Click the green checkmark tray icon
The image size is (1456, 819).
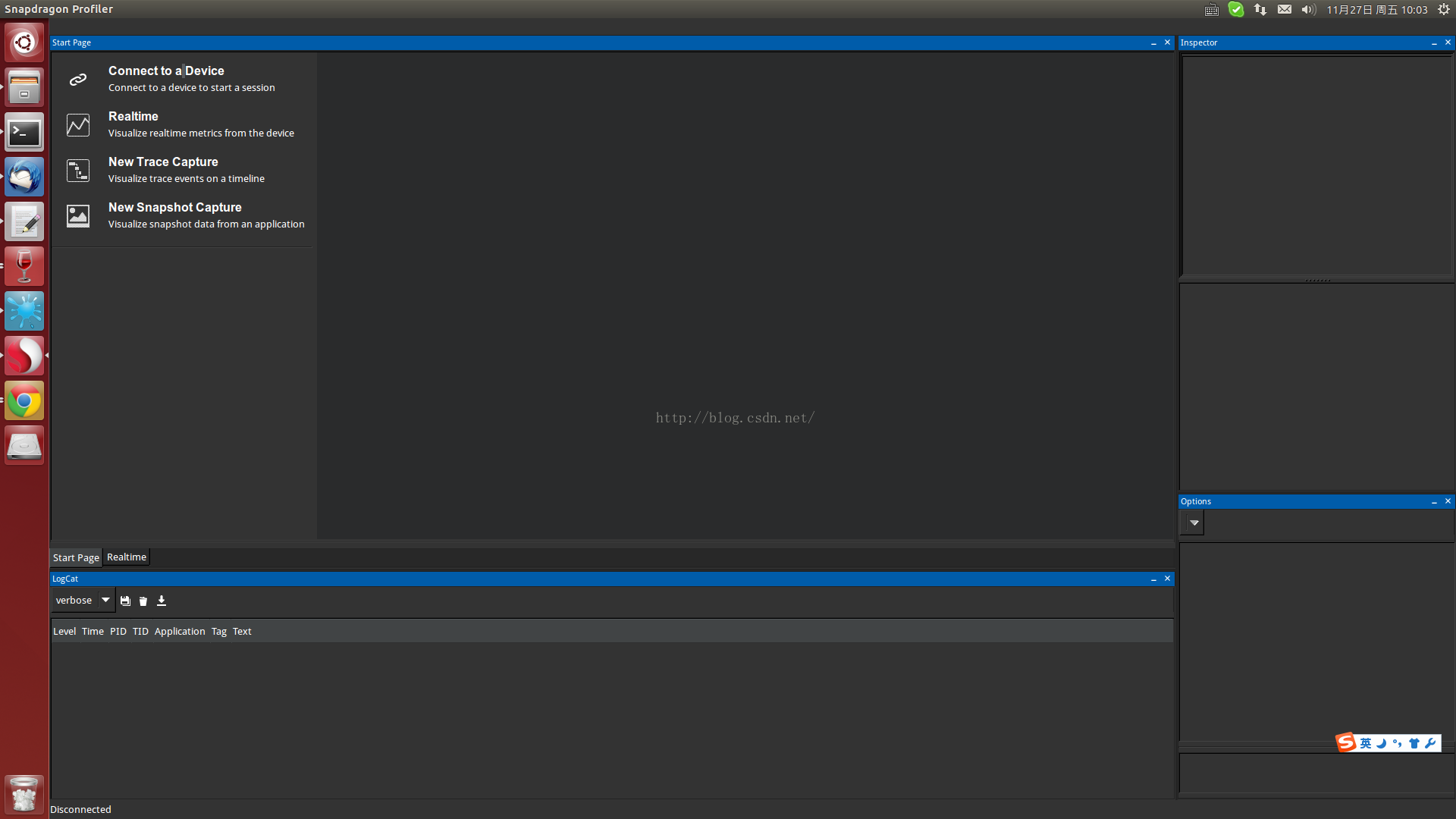click(x=1236, y=9)
